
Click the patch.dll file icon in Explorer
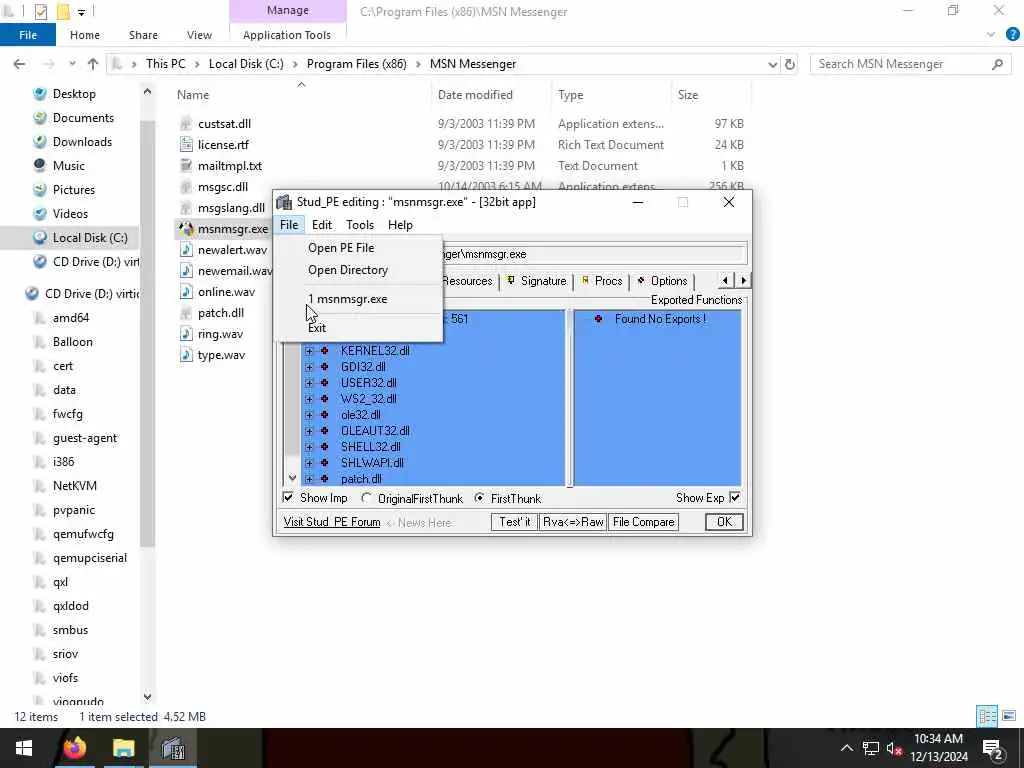coord(186,313)
